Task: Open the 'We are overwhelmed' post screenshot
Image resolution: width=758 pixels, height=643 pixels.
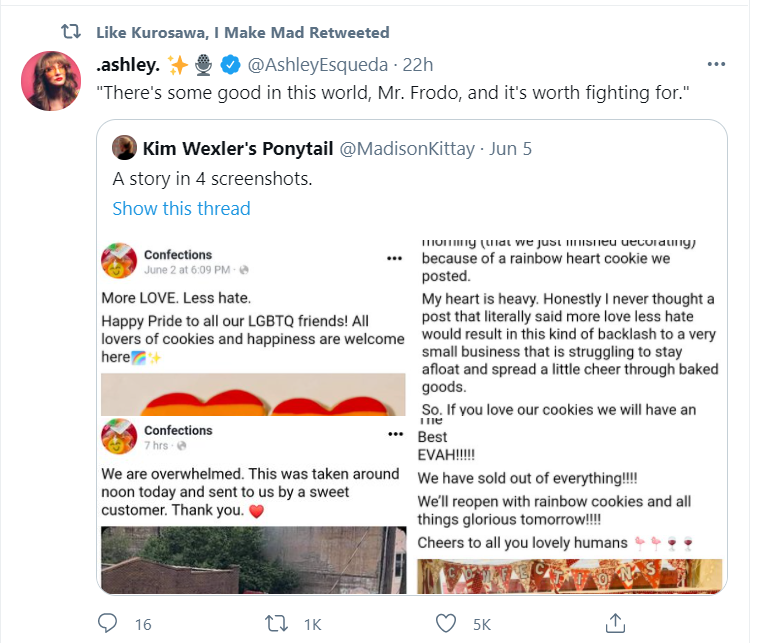Action: pyautogui.click(x=253, y=506)
